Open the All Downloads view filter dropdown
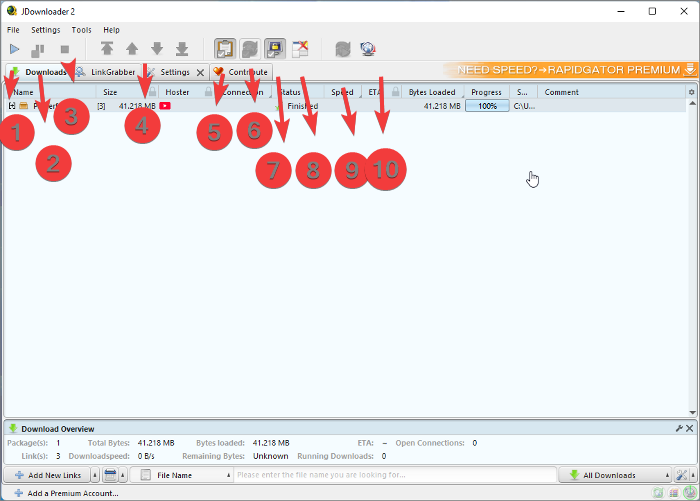 click(x=615, y=475)
